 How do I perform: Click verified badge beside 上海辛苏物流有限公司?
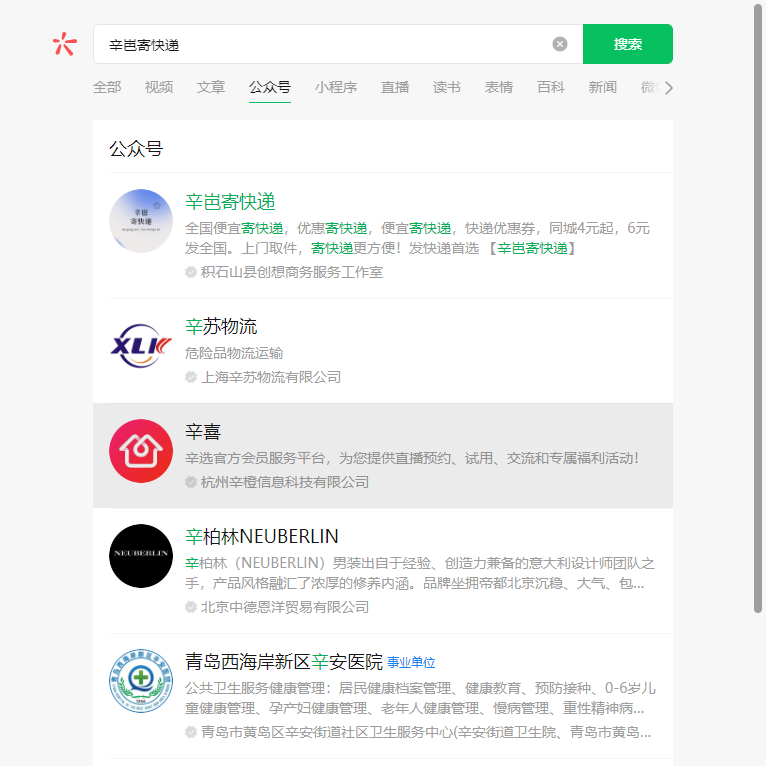click(x=191, y=377)
